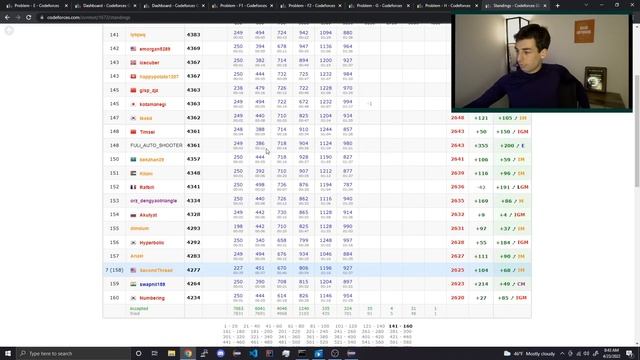Screen dimensions: 640x360
Task: Click score 1244 in Timsei row
Action: coord(325,129)
